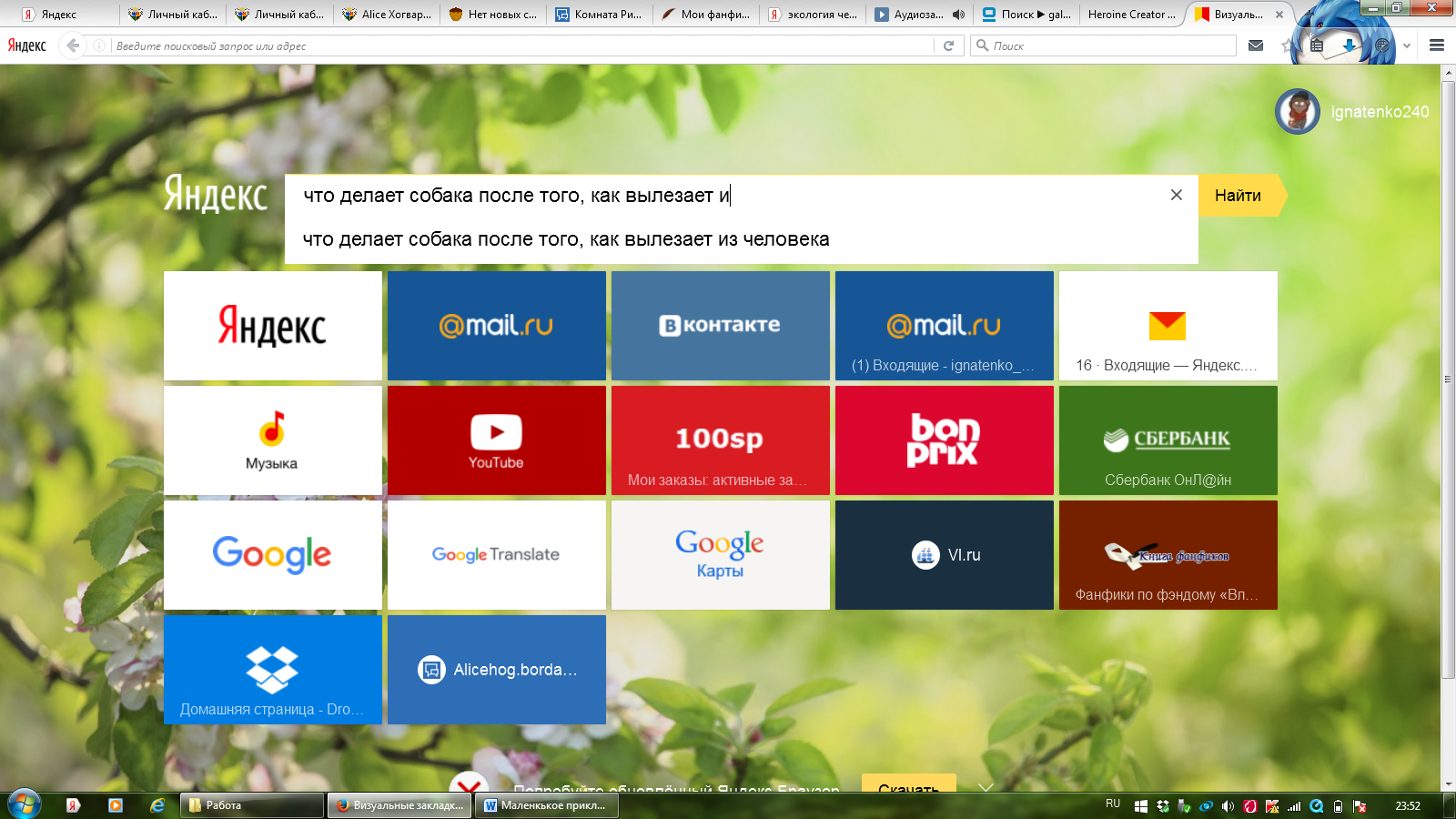Open the bonprix bookmark tile
This screenshot has width=1456, height=819.
945,440
